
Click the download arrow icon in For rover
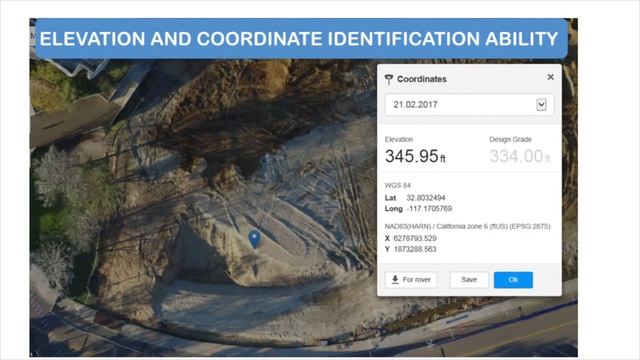pos(395,280)
